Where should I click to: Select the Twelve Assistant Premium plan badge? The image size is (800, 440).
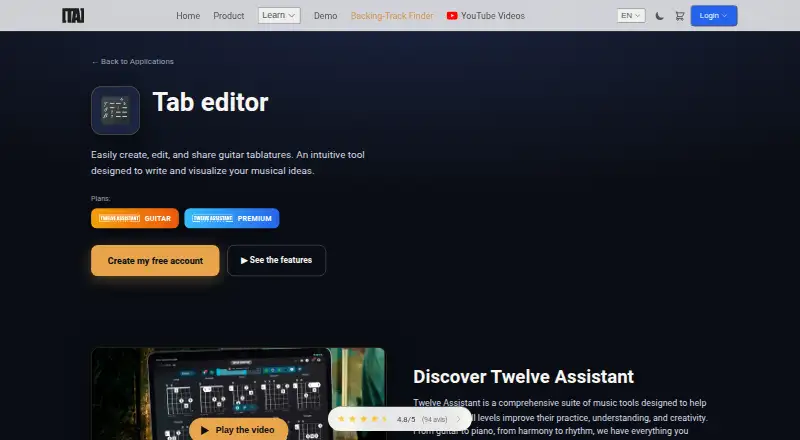coord(232,218)
